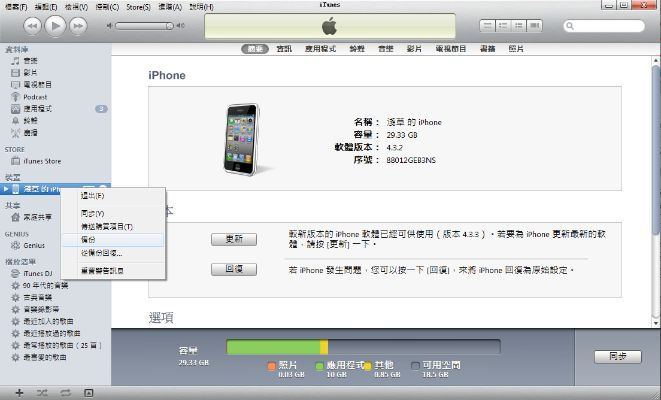Click the low-volume speaker icon
Screen dimensions: 661x400
point(109,26)
